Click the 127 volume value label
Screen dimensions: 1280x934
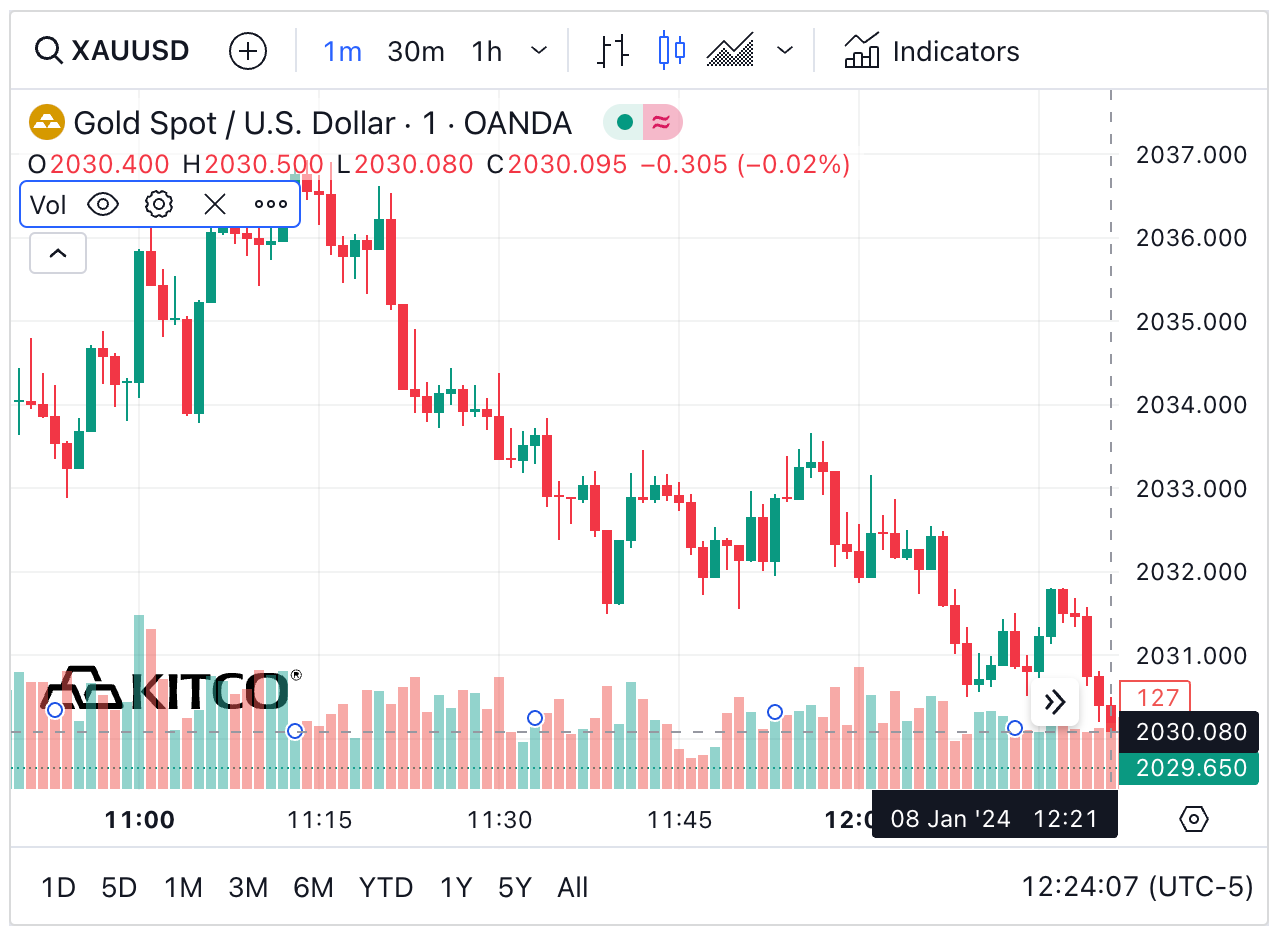tap(1157, 698)
